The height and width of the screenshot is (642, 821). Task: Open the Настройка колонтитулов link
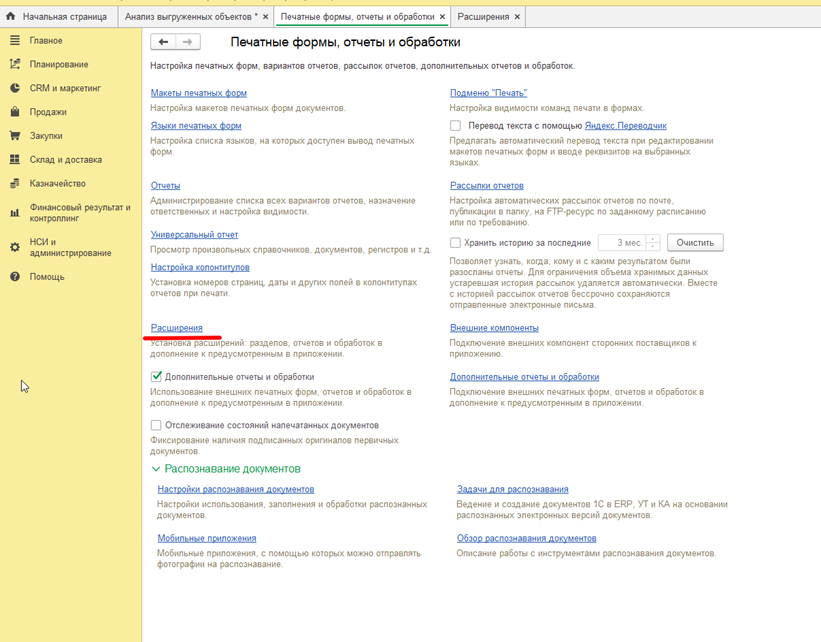200,267
